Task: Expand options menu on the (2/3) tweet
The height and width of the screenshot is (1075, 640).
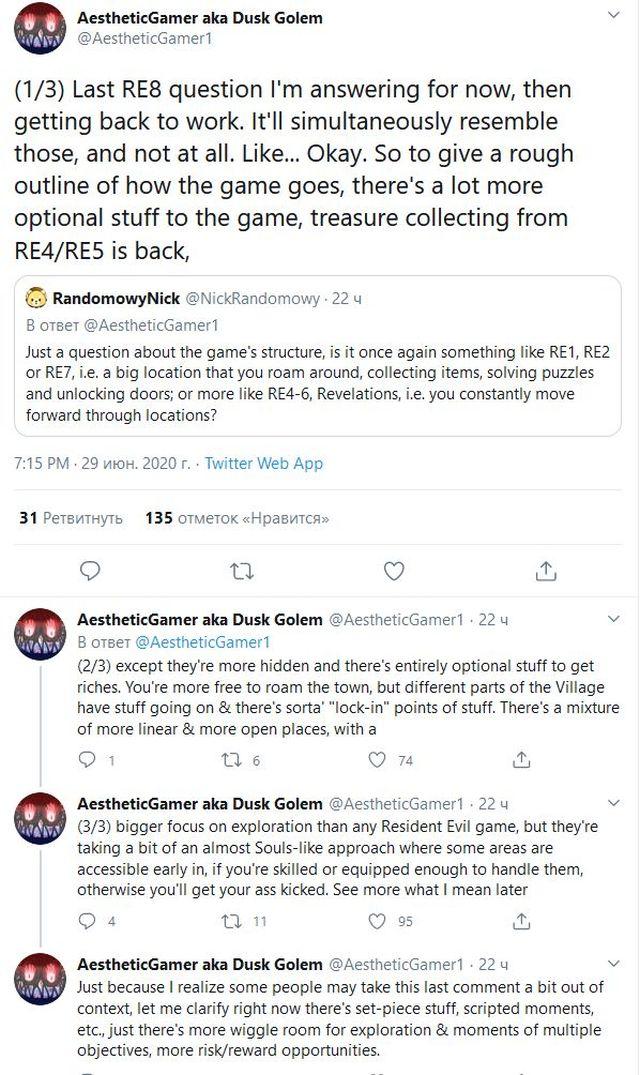Action: (x=613, y=620)
